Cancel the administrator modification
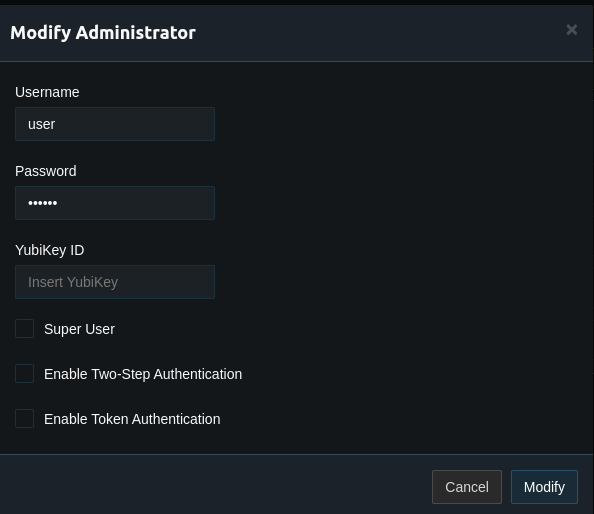This screenshot has width=594, height=514. click(x=467, y=487)
